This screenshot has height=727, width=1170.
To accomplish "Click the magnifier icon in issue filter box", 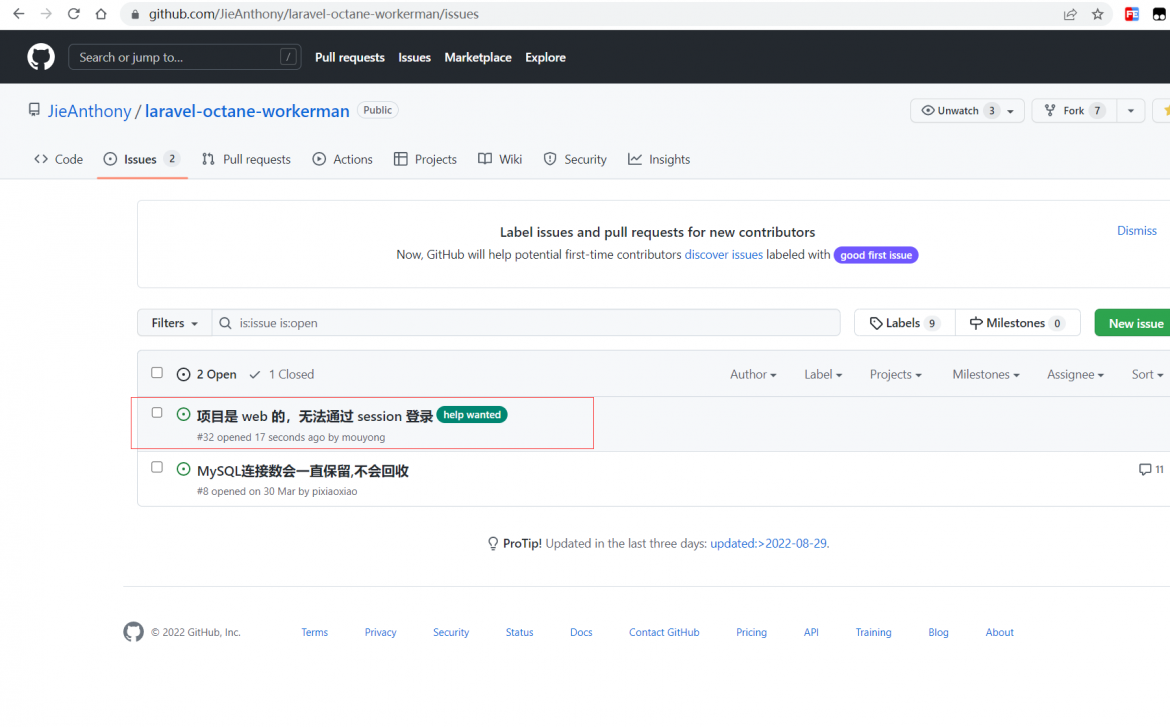I will [x=225, y=323].
